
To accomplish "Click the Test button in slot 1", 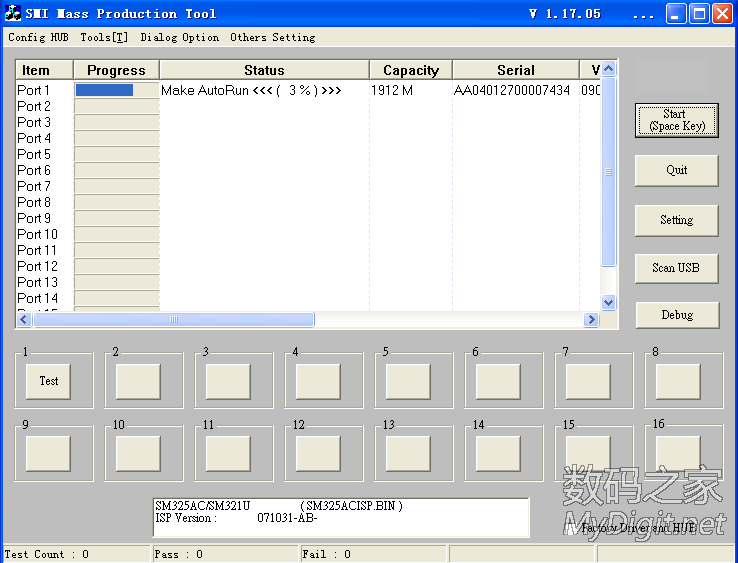I will tap(48, 381).
